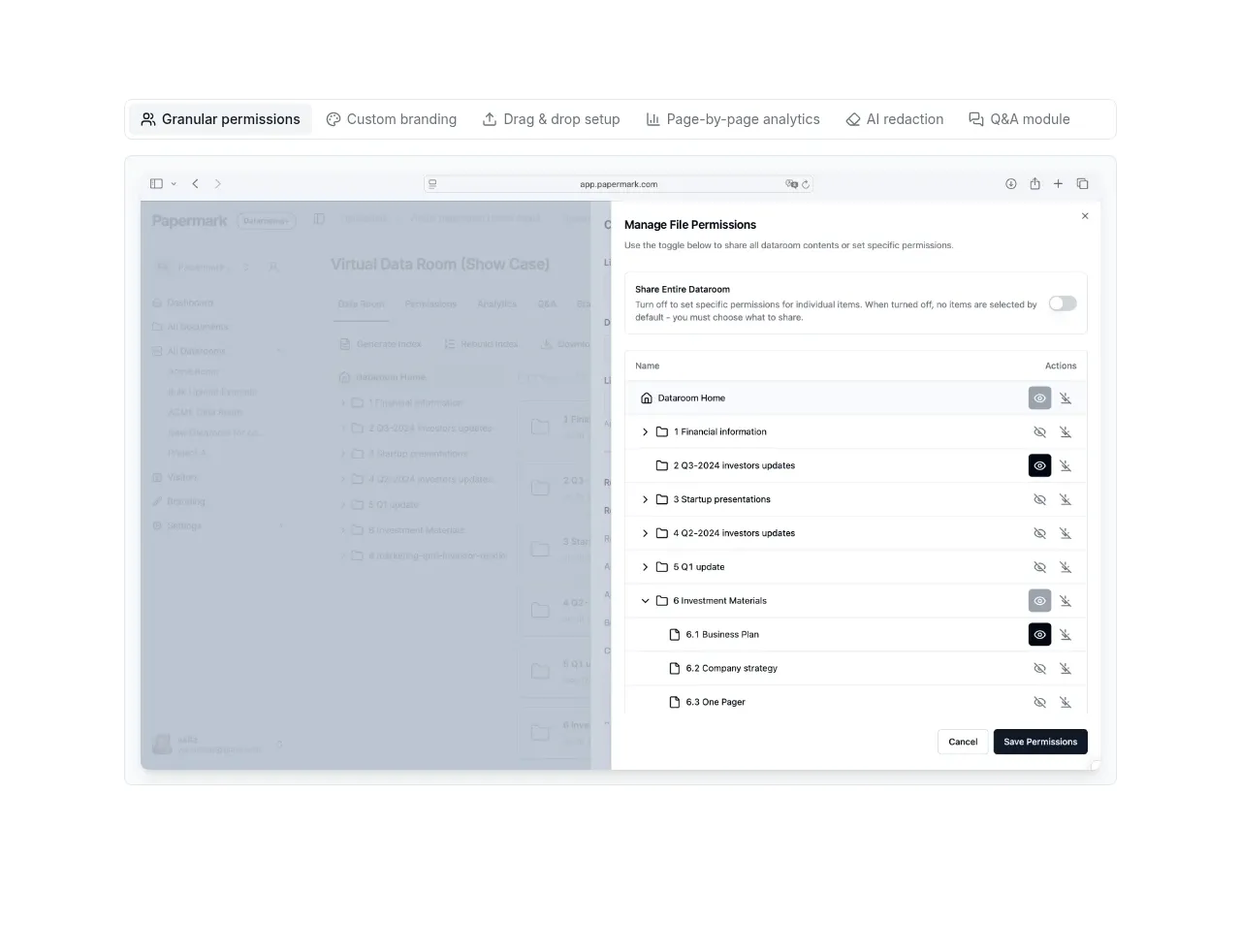Click download permission icon for 2 Q3-2024 investors updates
1241x952 pixels.
[1066, 466]
